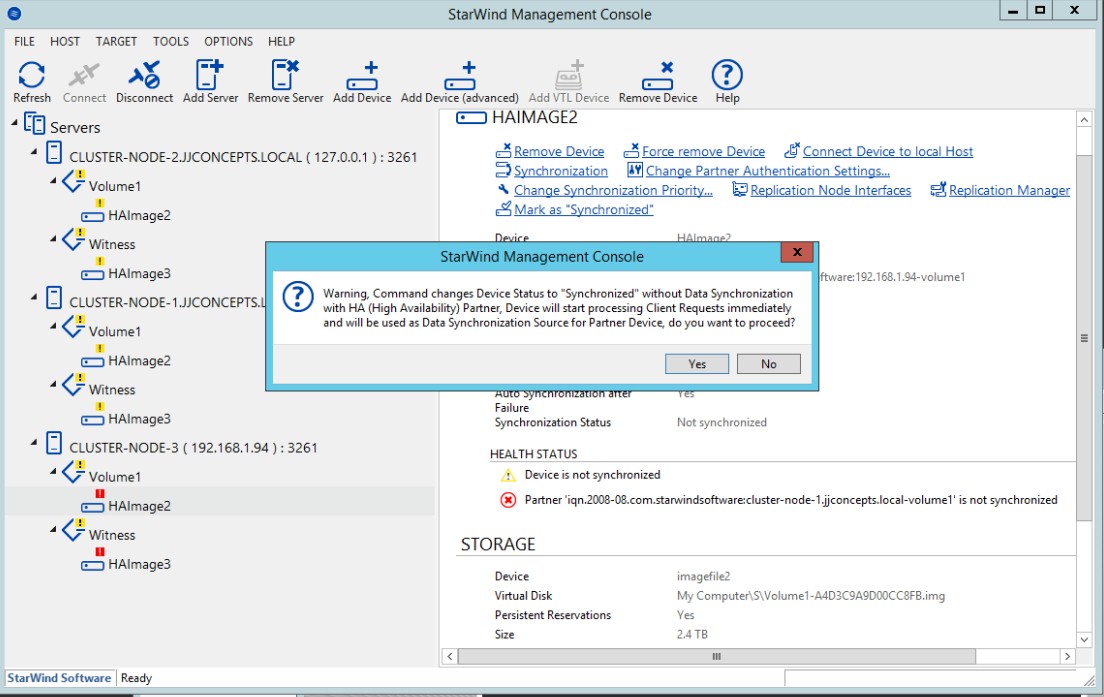Image resolution: width=1104 pixels, height=697 pixels.
Task: Select Witness under CLUSTER-NODE-1
Action: (112, 389)
